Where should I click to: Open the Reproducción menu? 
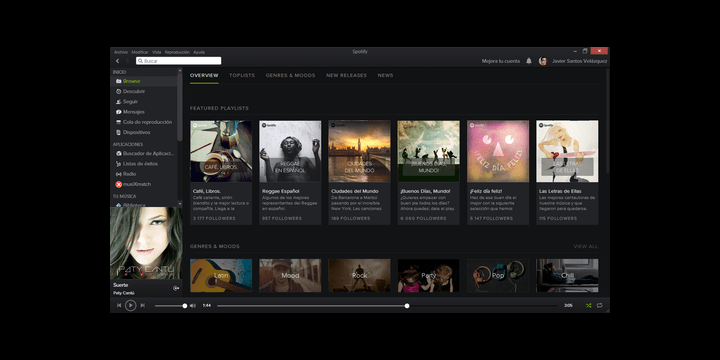click(x=177, y=52)
